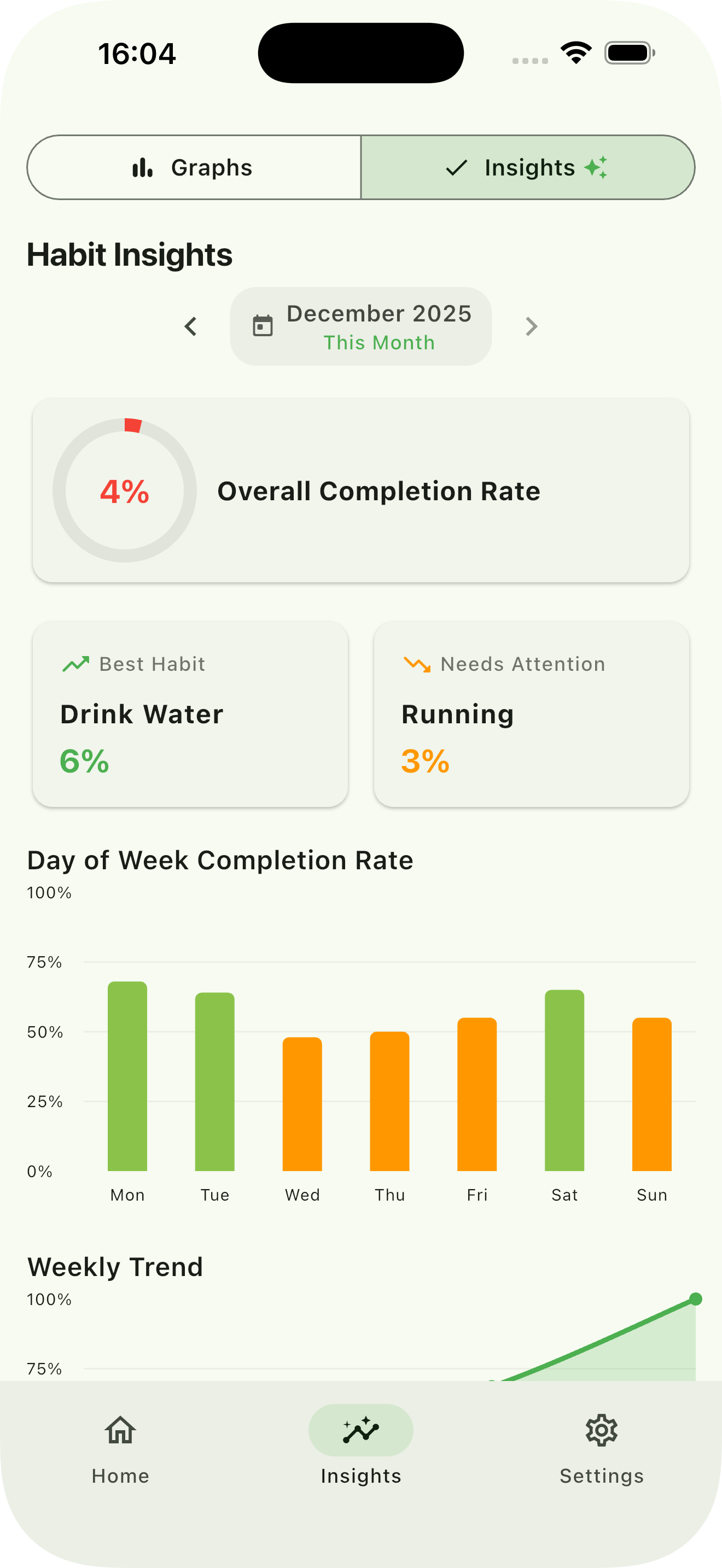Open the Running needs attention card
The height and width of the screenshot is (1568, 722).
(x=531, y=714)
